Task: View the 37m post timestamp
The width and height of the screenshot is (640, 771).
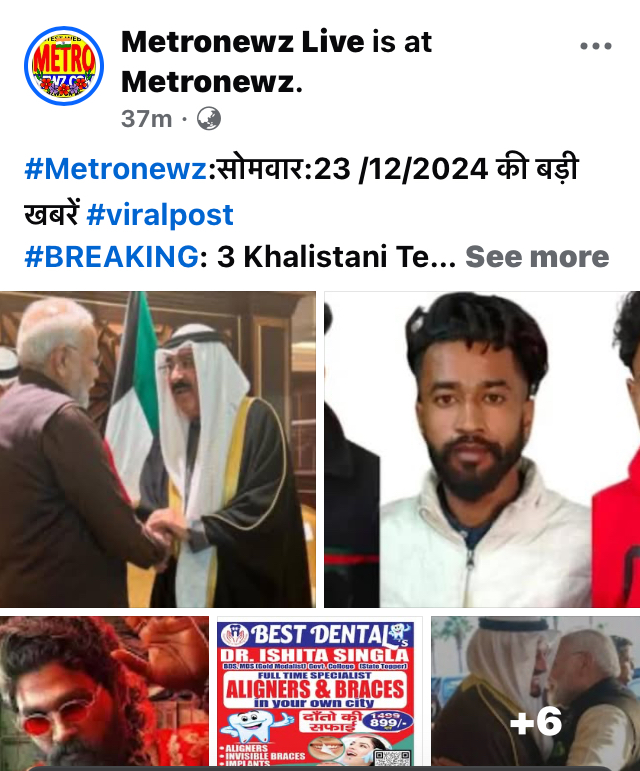Action: [146, 119]
